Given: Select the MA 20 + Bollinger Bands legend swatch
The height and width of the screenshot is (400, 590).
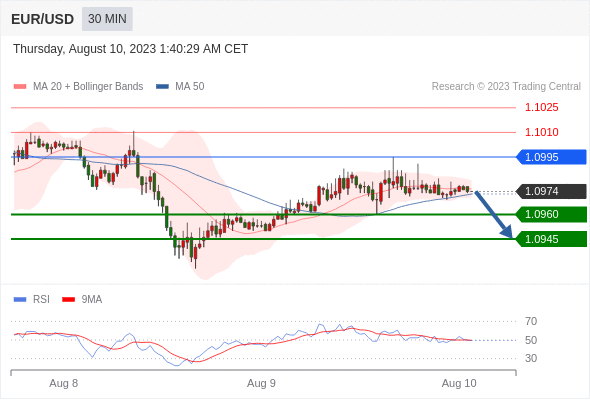Looking at the screenshot, I should (20, 87).
